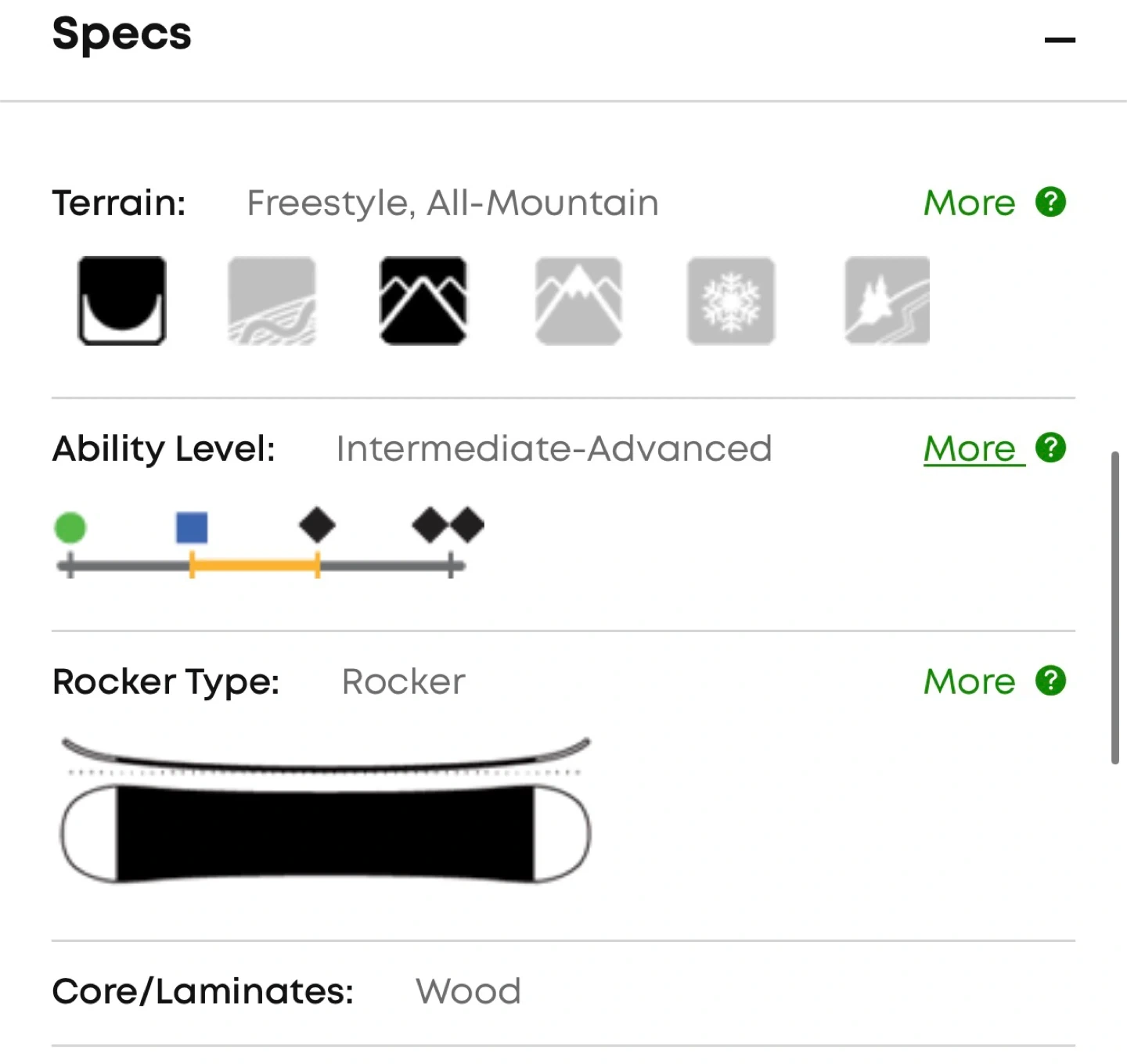Click the rocker snowboard profile diagram
This screenshot has width=1127, height=1064.
[326, 811]
